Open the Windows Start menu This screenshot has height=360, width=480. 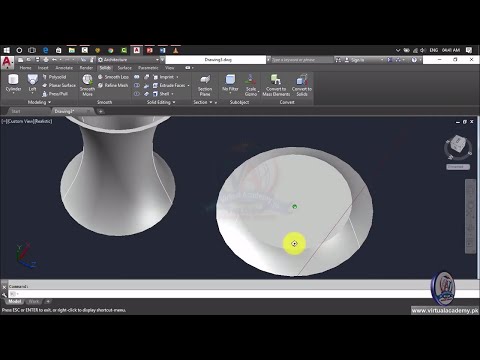pos(7,50)
